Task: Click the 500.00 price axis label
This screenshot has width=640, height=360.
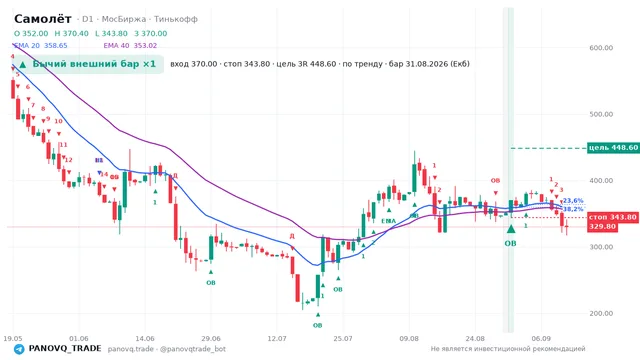Action: pos(601,114)
